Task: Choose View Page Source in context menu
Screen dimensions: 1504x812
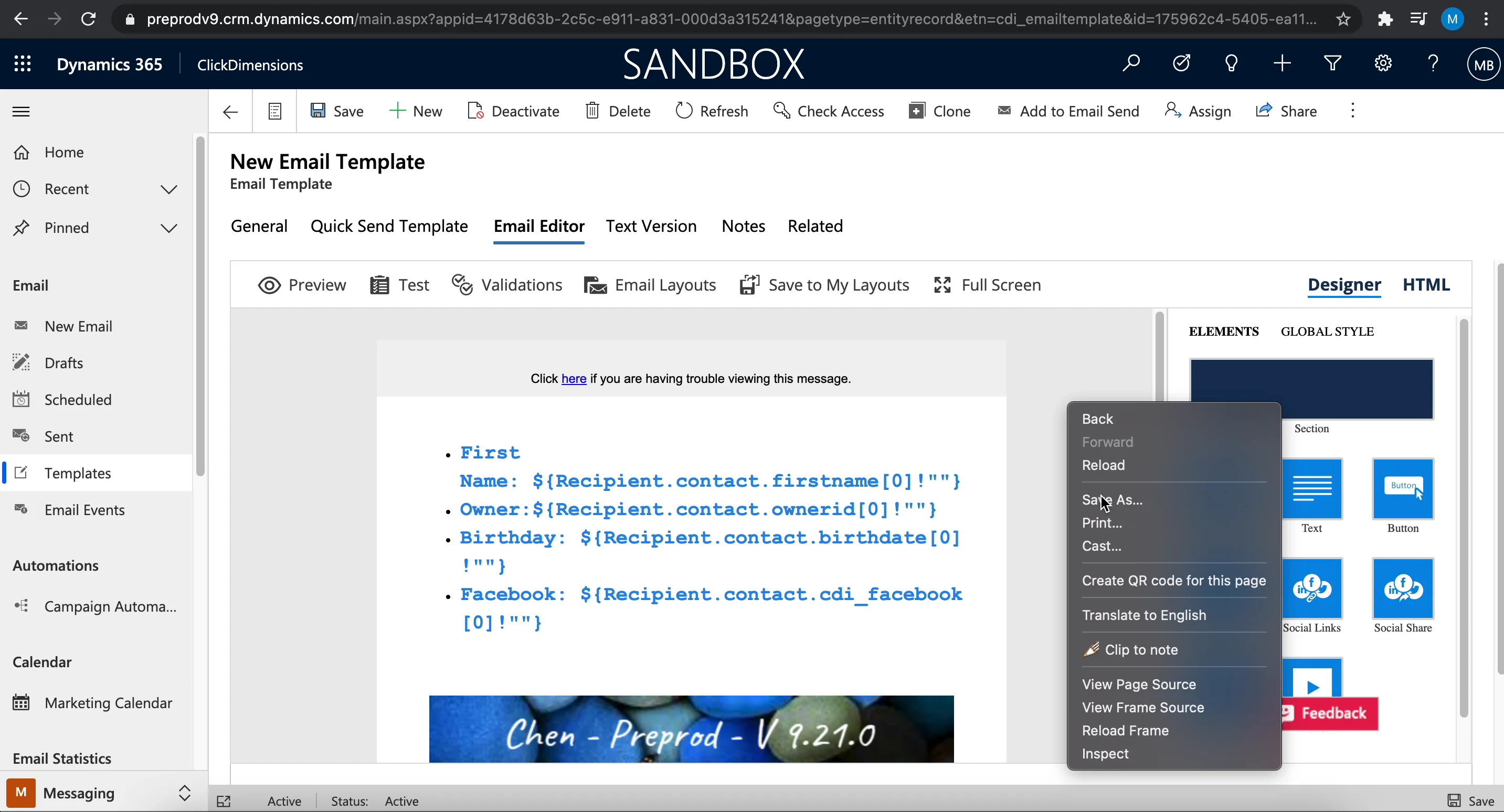Action: [1139, 684]
